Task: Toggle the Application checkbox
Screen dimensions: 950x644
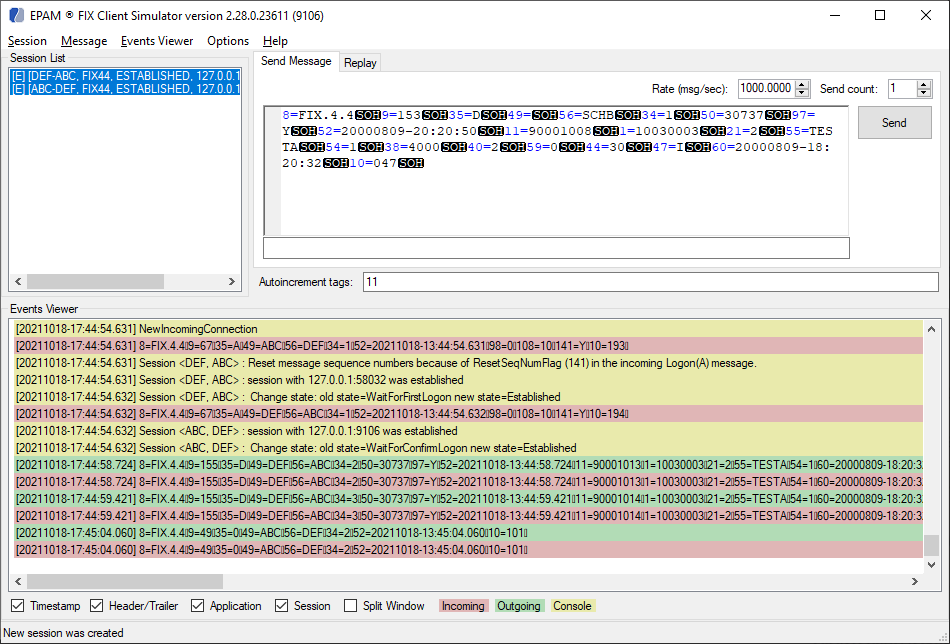Action: click(198, 606)
